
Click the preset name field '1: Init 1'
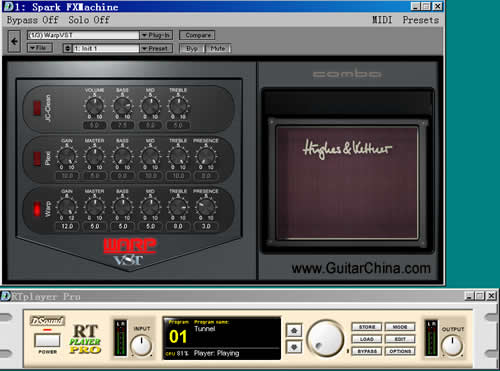click(105, 48)
